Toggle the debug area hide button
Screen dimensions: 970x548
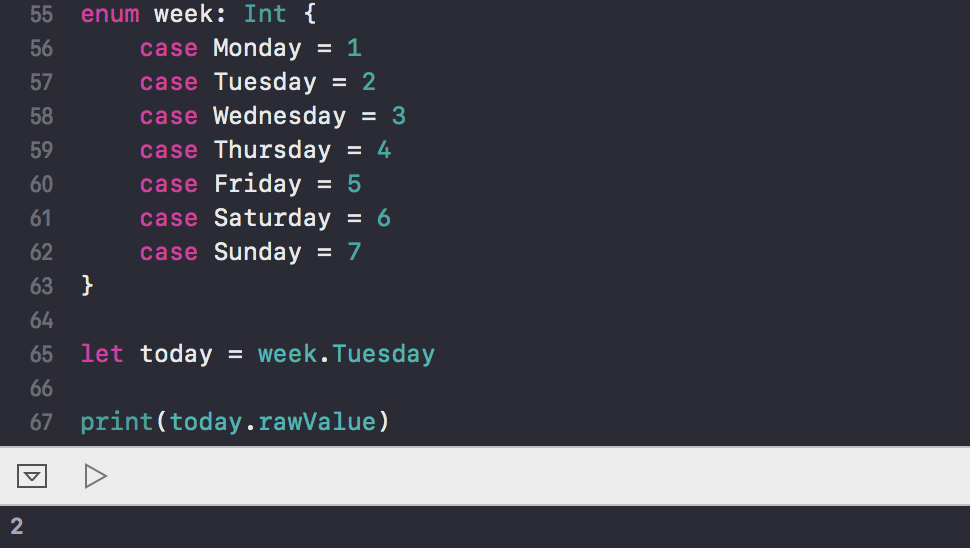click(x=32, y=476)
